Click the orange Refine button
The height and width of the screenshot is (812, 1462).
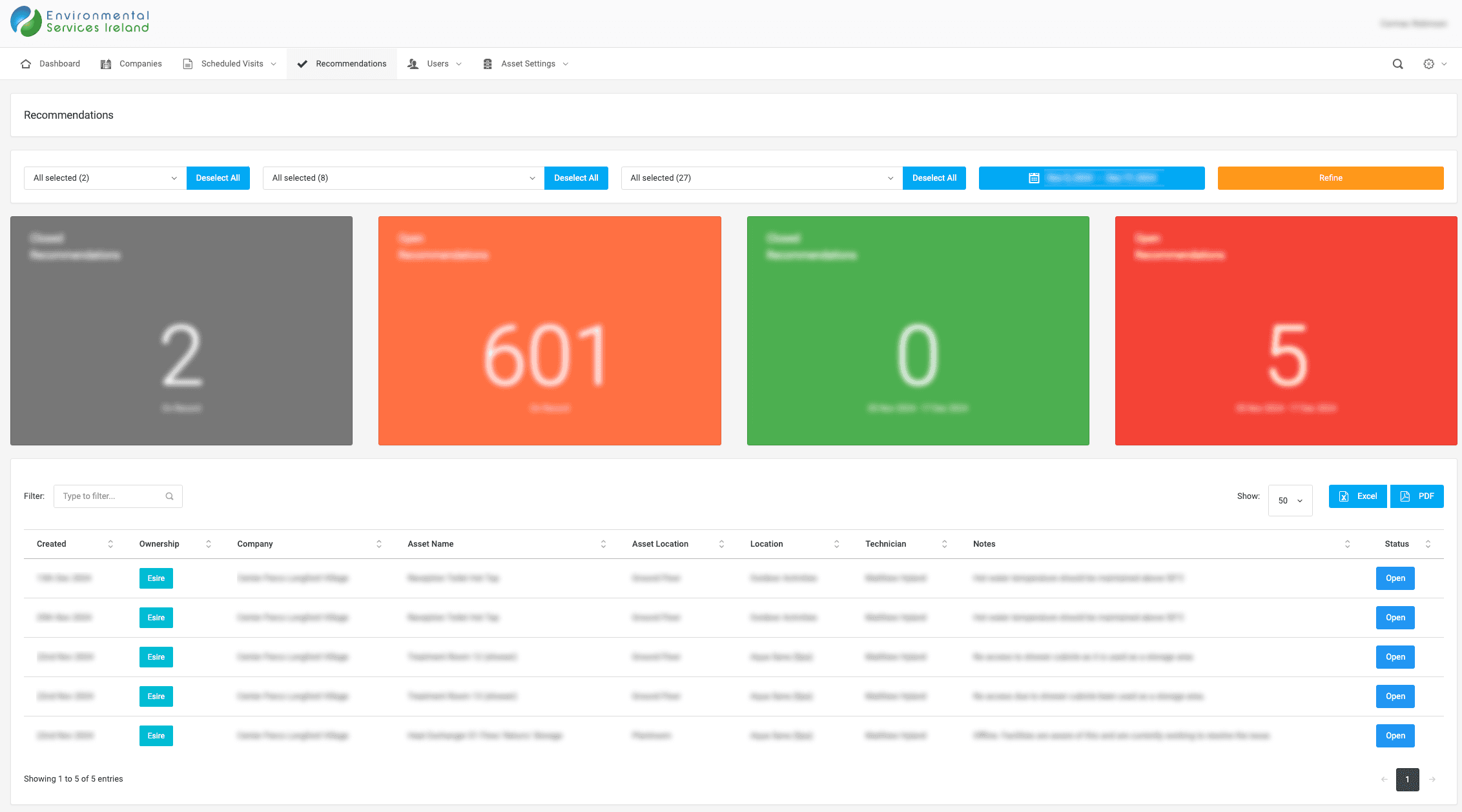pyautogui.click(x=1331, y=178)
